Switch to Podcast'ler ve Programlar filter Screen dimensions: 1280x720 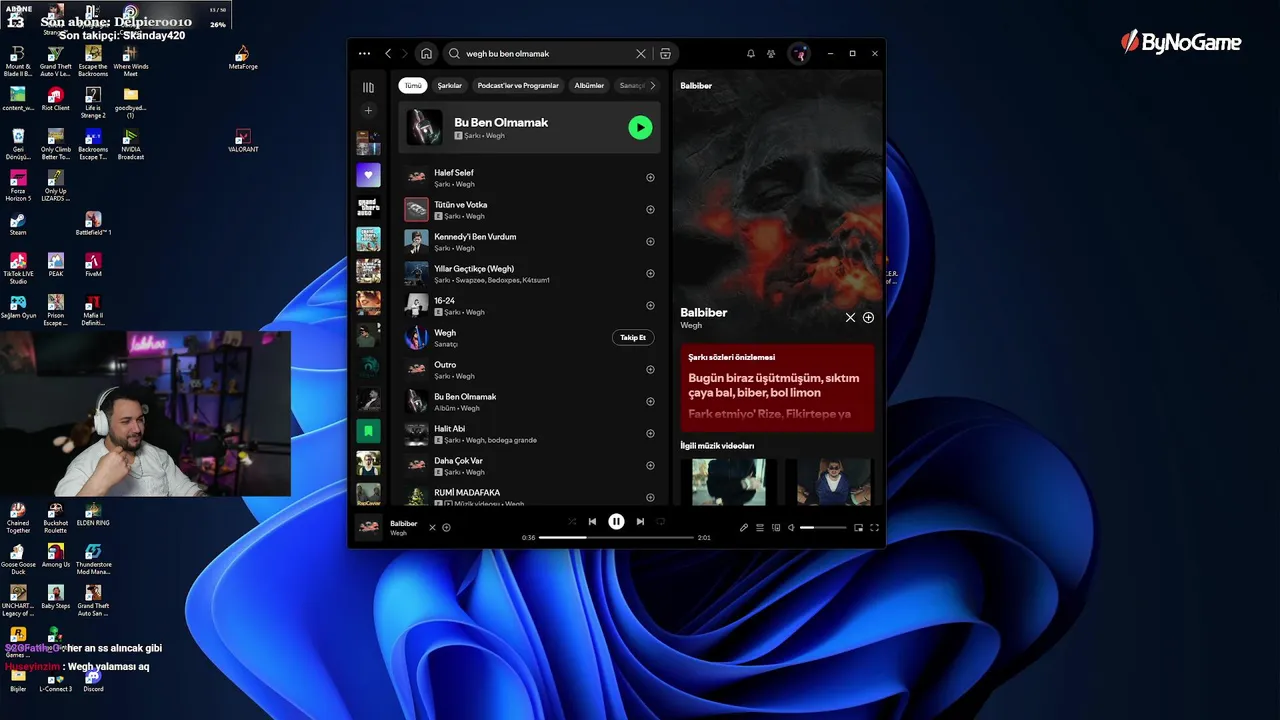pos(518,86)
